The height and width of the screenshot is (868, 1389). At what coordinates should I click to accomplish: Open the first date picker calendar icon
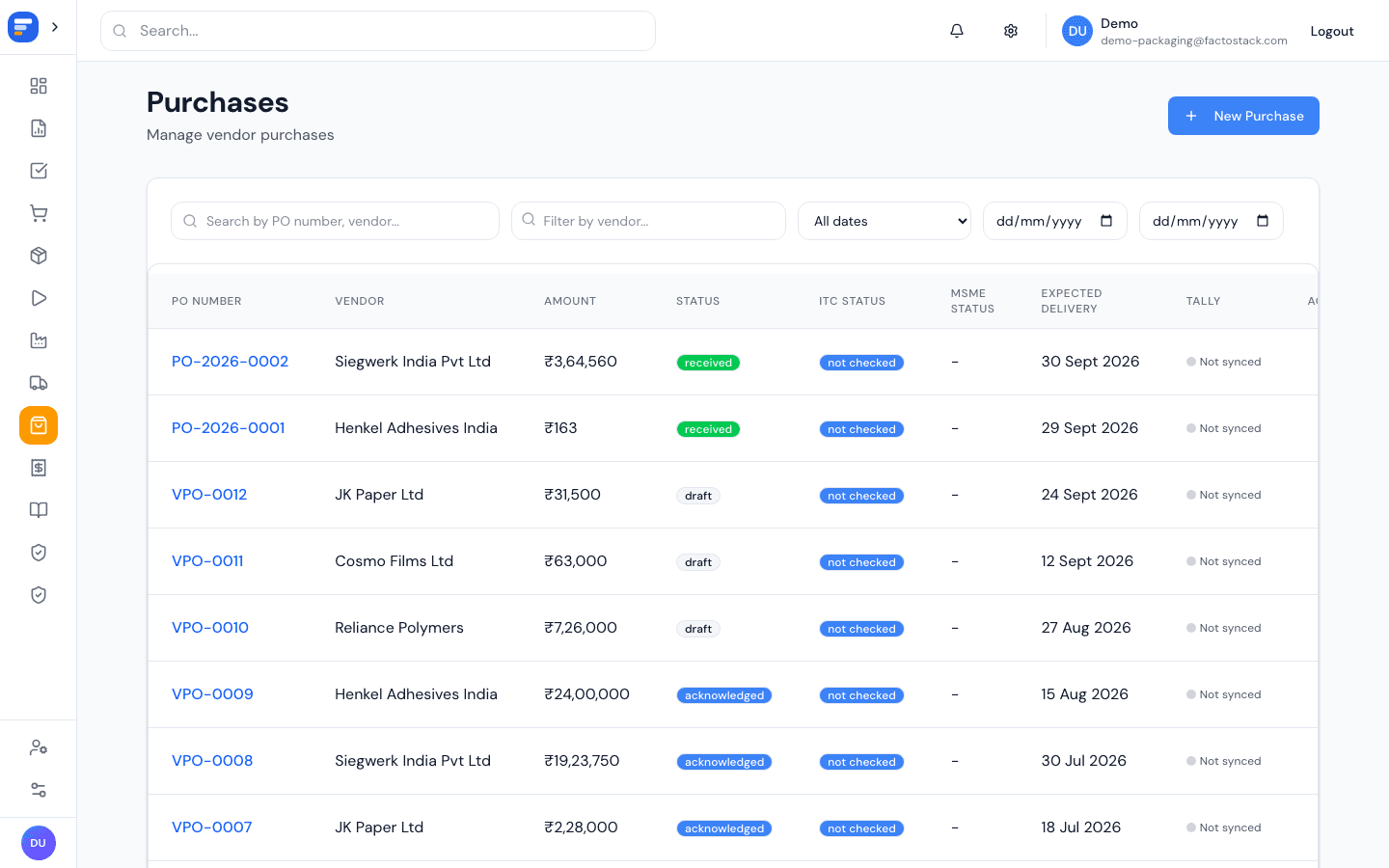tap(1106, 221)
